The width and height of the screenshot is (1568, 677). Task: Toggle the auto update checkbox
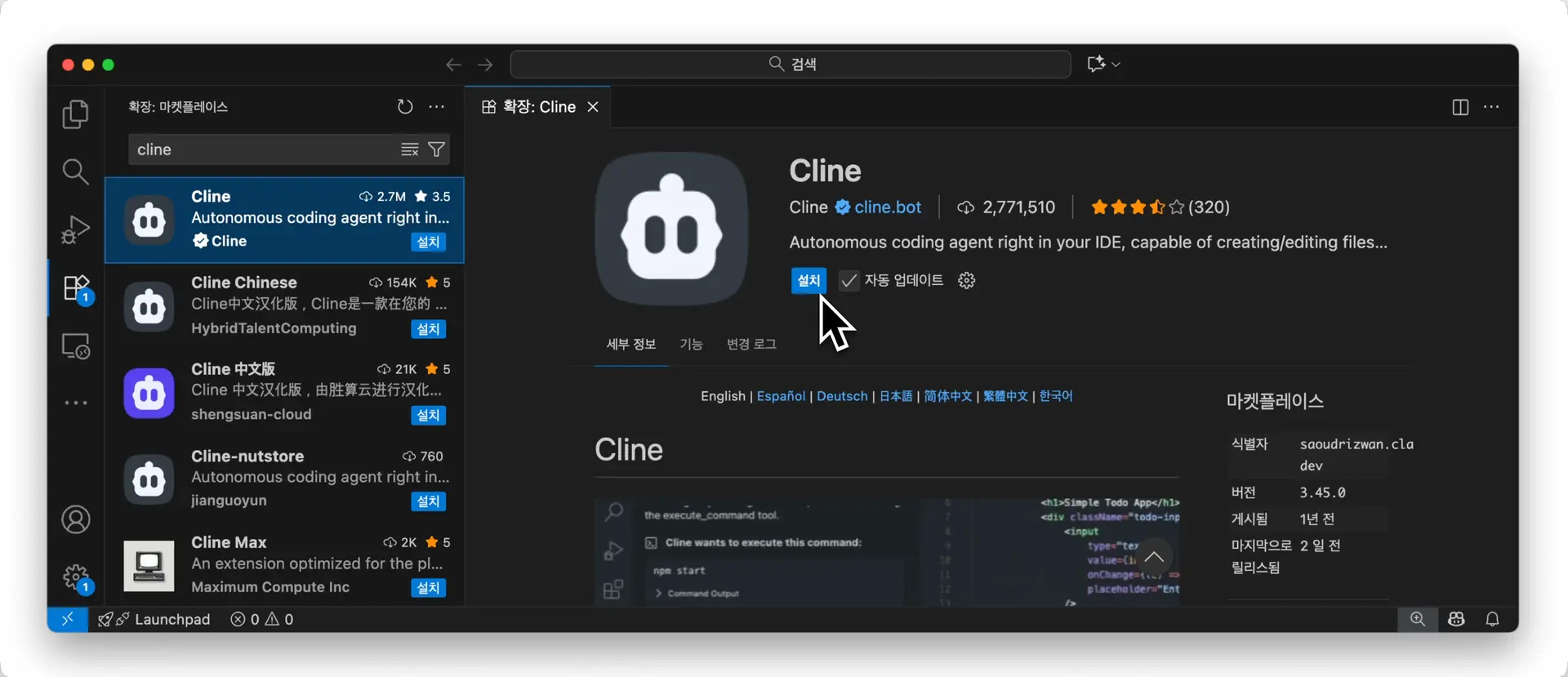(849, 281)
